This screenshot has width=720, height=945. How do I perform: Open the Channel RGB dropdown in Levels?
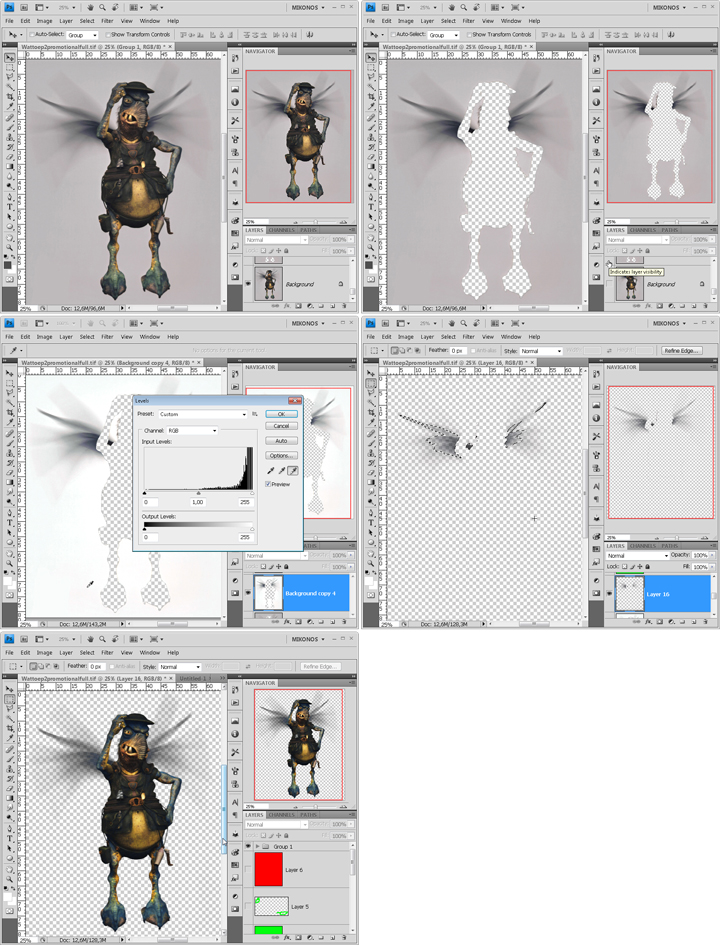point(192,430)
